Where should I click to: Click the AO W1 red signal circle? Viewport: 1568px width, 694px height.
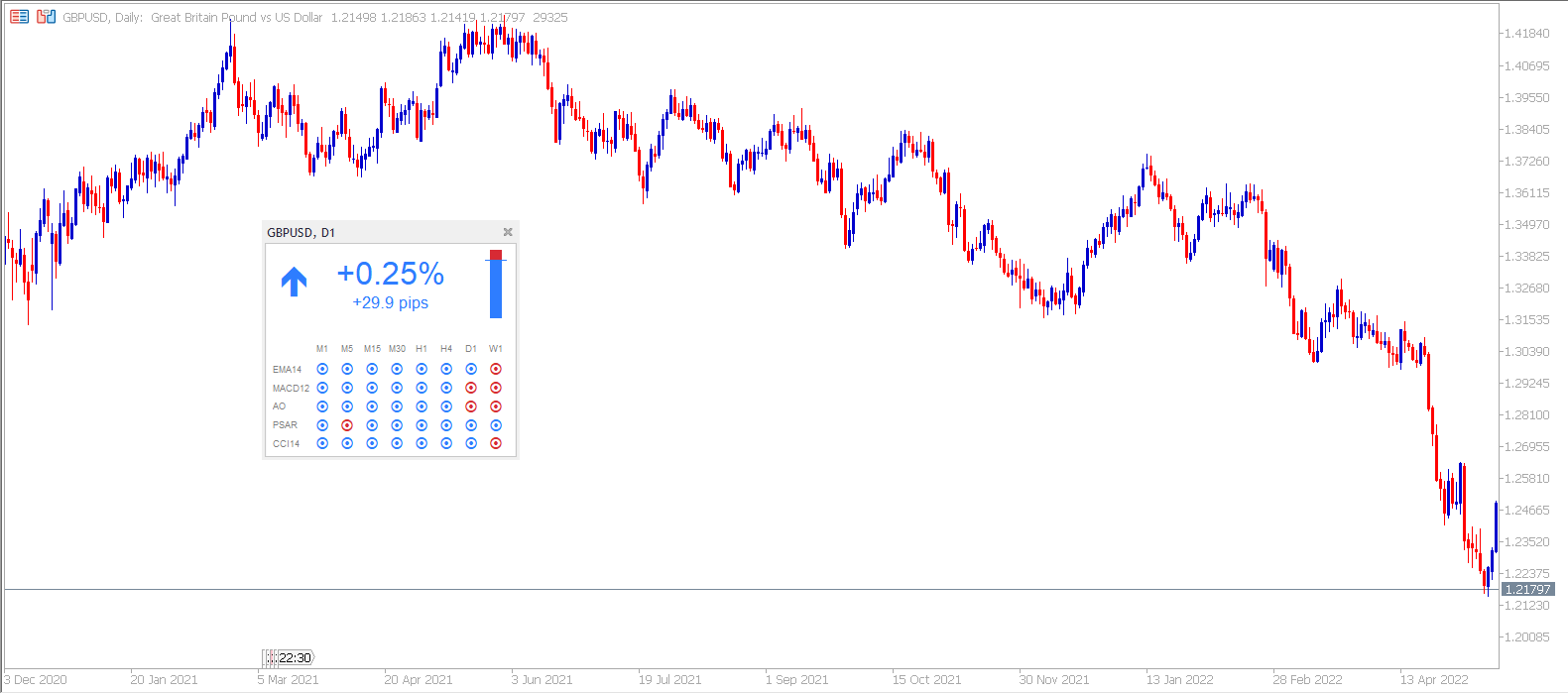[496, 406]
